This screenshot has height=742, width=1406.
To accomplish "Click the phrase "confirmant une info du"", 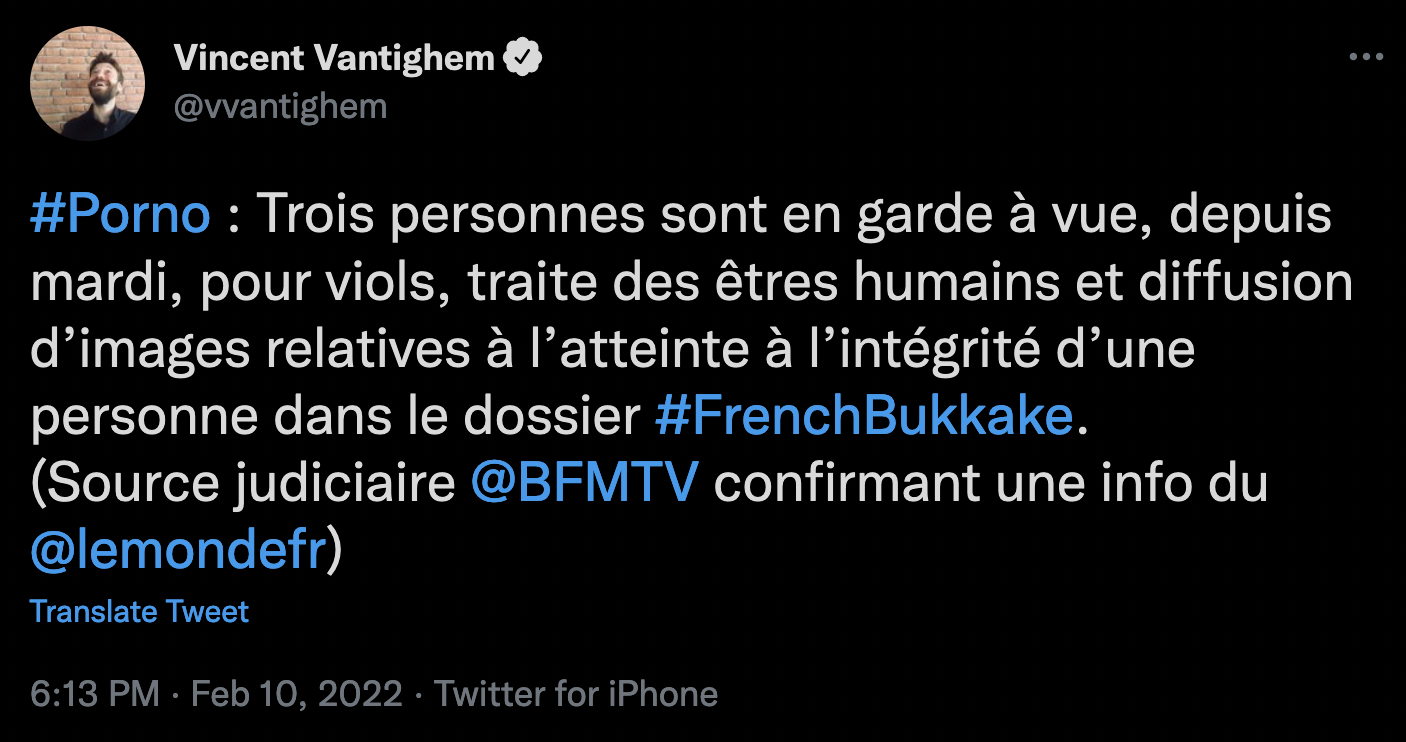I will coord(992,484).
